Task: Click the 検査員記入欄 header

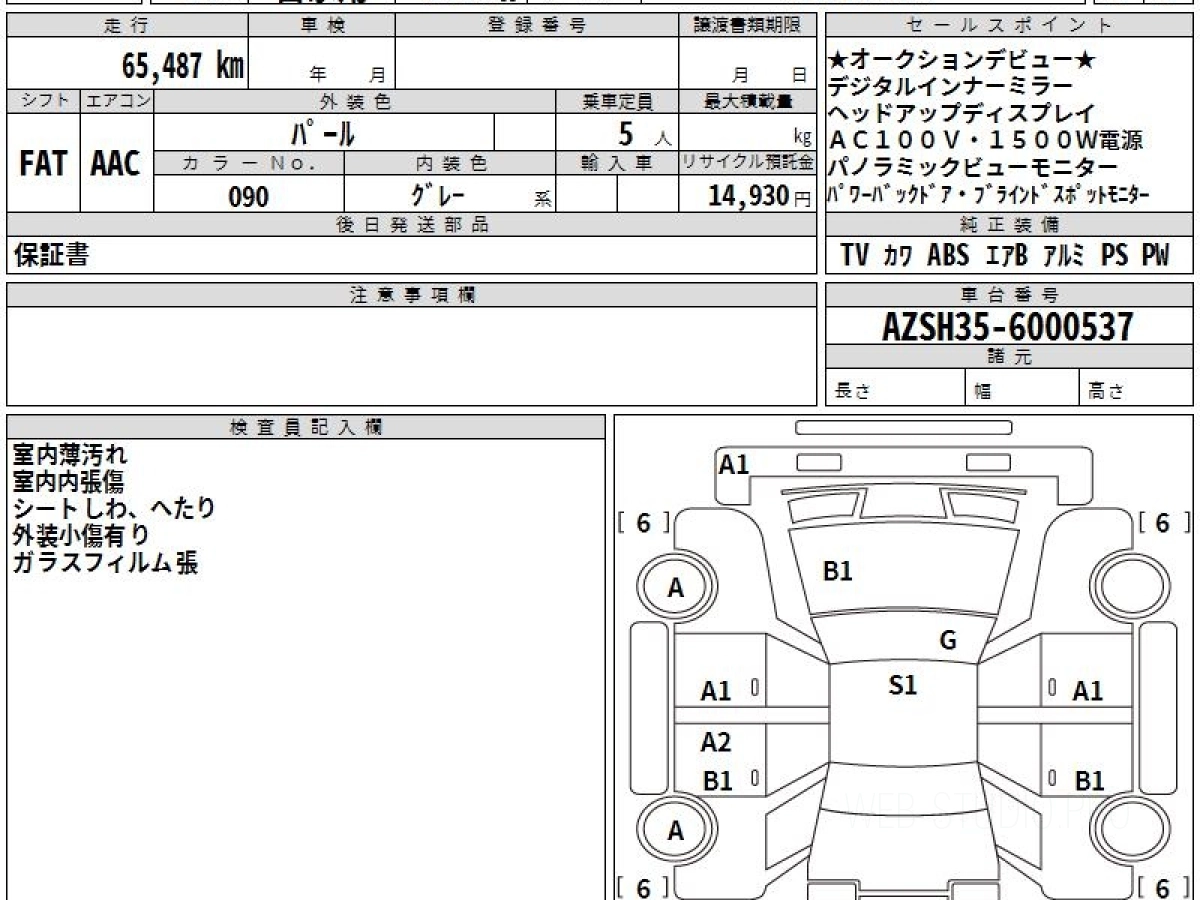Action: [306, 427]
